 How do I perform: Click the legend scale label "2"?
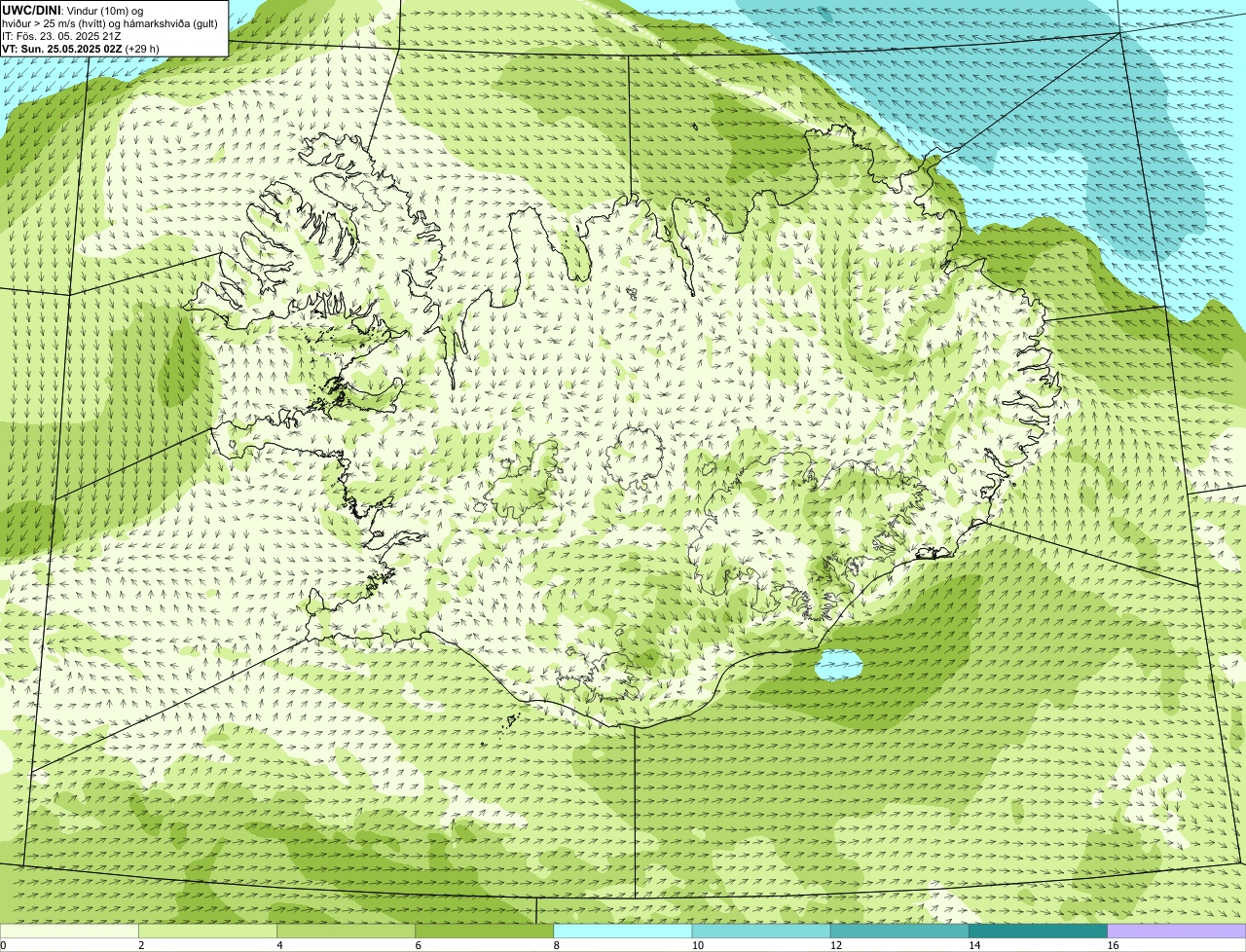click(141, 945)
